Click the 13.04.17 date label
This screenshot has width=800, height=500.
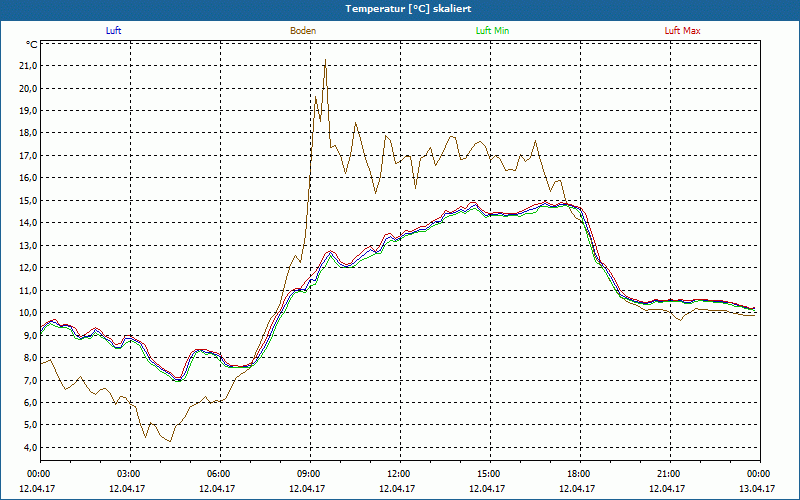click(757, 488)
